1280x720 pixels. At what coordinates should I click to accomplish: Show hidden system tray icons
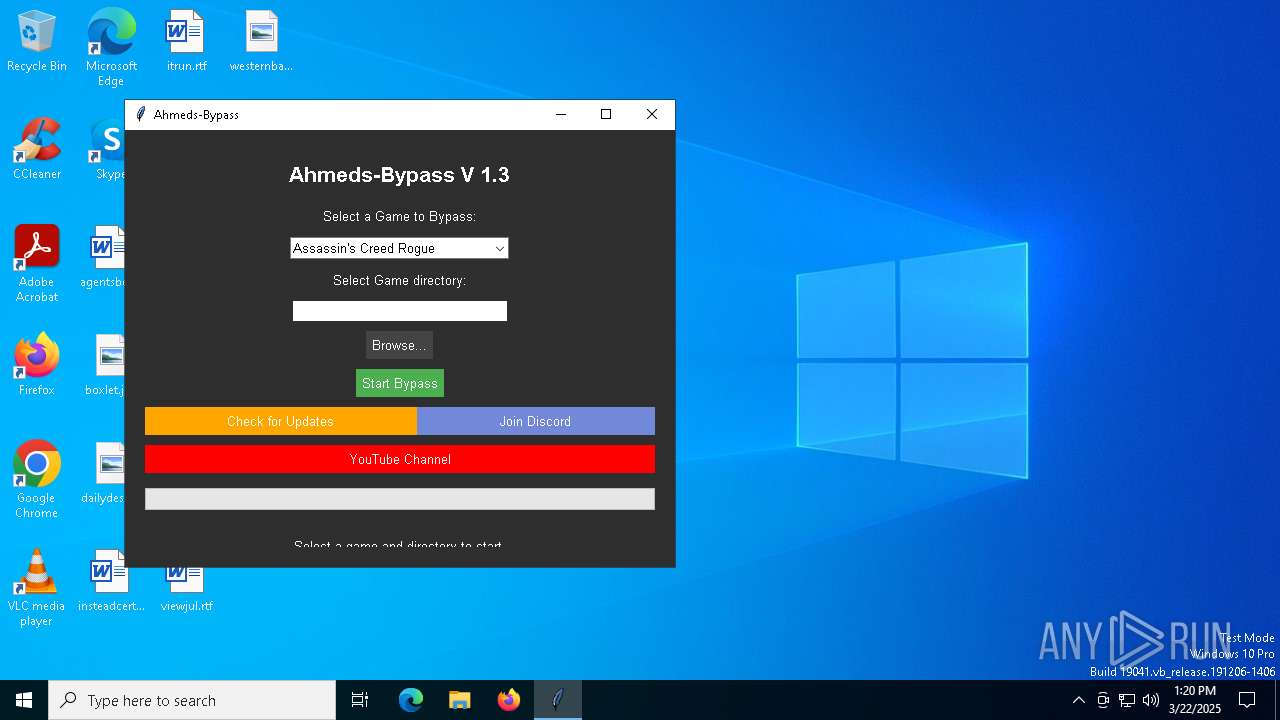[x=1078, y=700]
